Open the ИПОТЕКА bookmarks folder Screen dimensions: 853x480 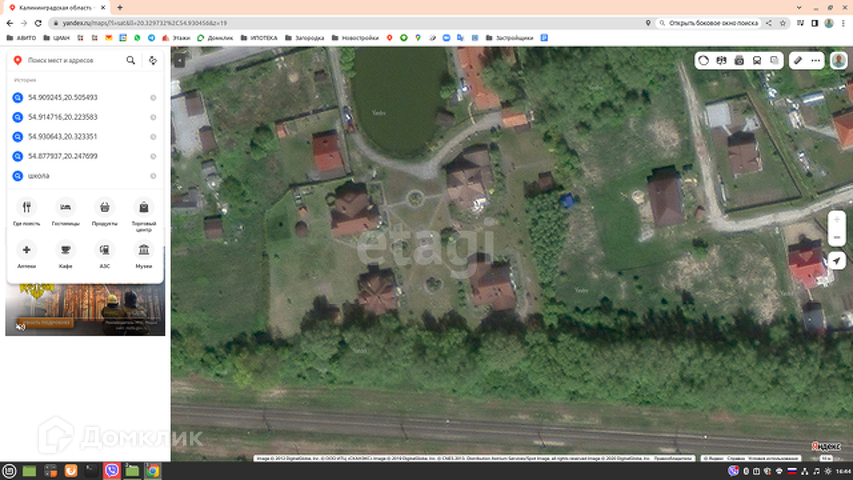[259, 38]
